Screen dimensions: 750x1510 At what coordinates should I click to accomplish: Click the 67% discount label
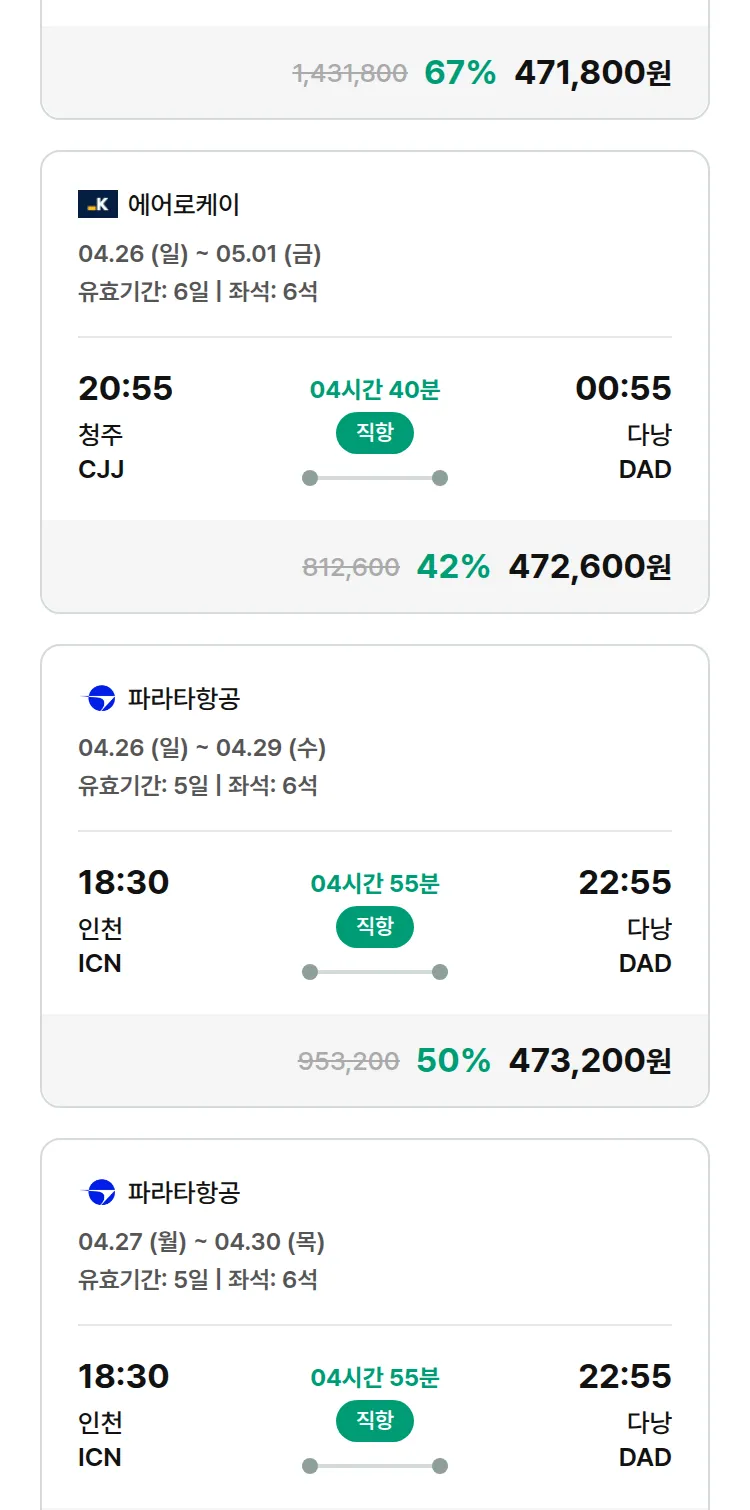pyautogui.click(x=460, y=73)
